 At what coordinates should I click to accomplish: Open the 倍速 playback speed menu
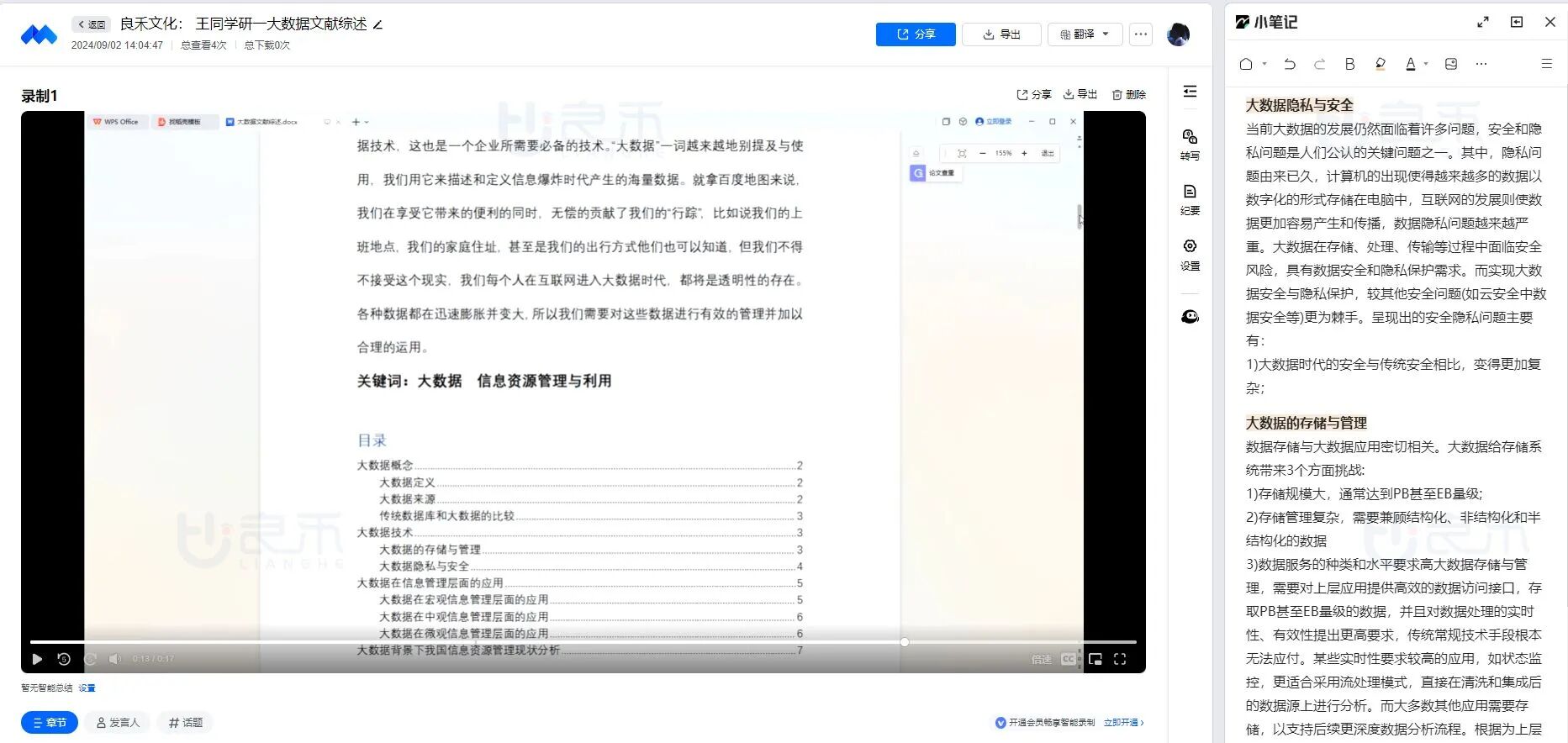click(x=1042, y=659)
